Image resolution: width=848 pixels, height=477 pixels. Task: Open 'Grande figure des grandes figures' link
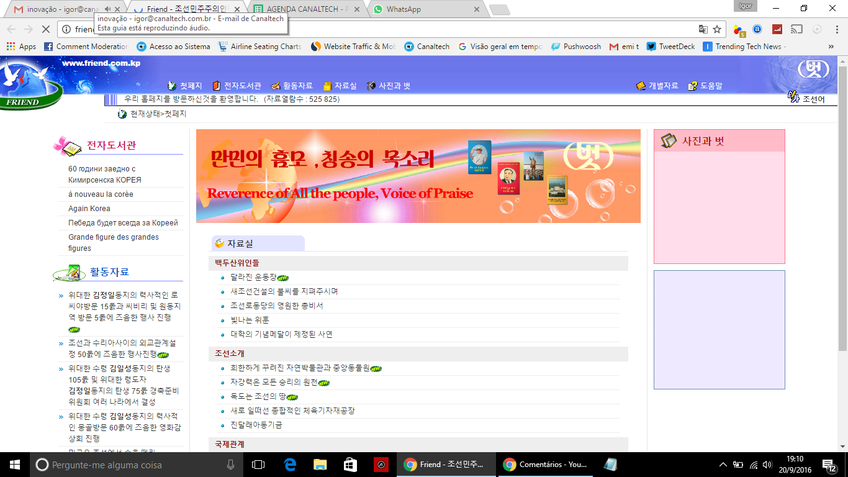(114, 242)
